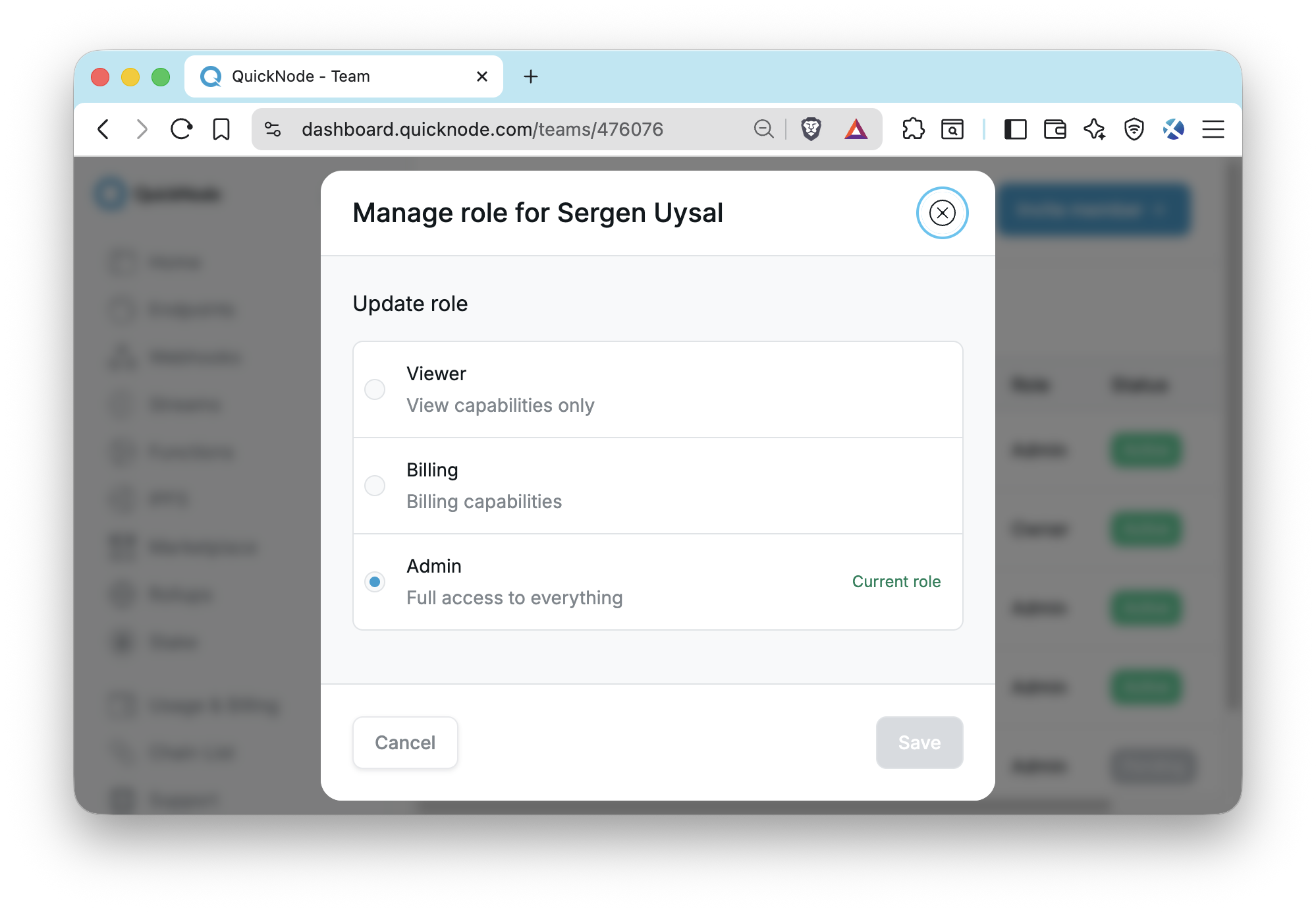Image resolution: width=1316 pixels, height=912 pixels.
Task: Select the Admin role radio button
Action: pyautogui.click(x=375, y=582)
